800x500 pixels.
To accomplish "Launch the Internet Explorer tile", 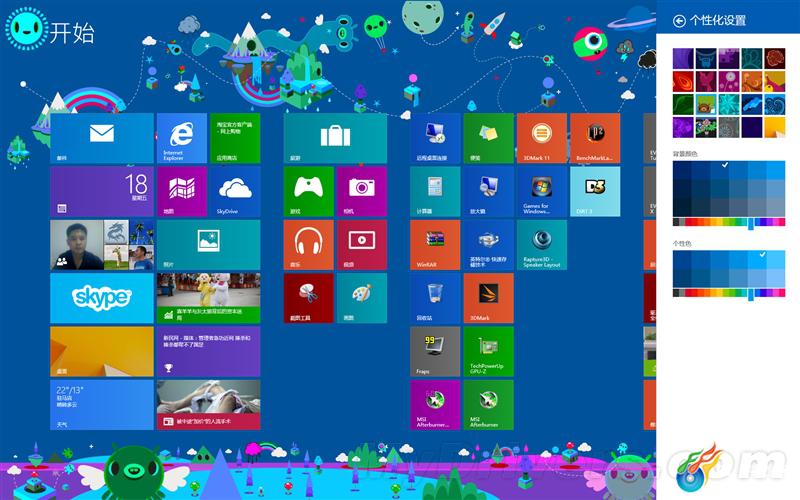I will pos(182,138).
